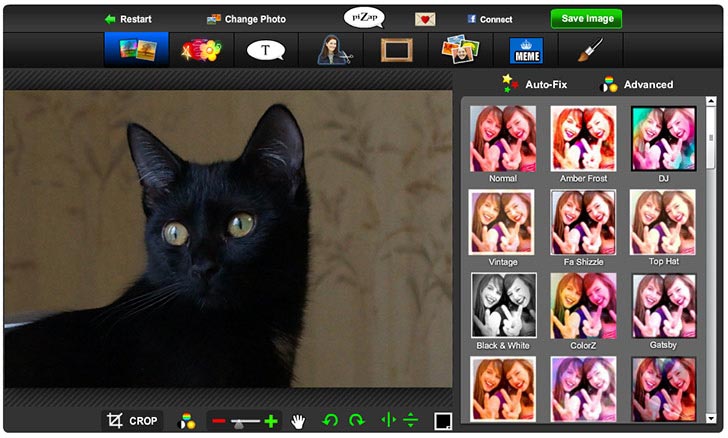This screenshot has width=728, height=438.
Task: Open the cut-out person tool
Action: (x=331, y=50)
